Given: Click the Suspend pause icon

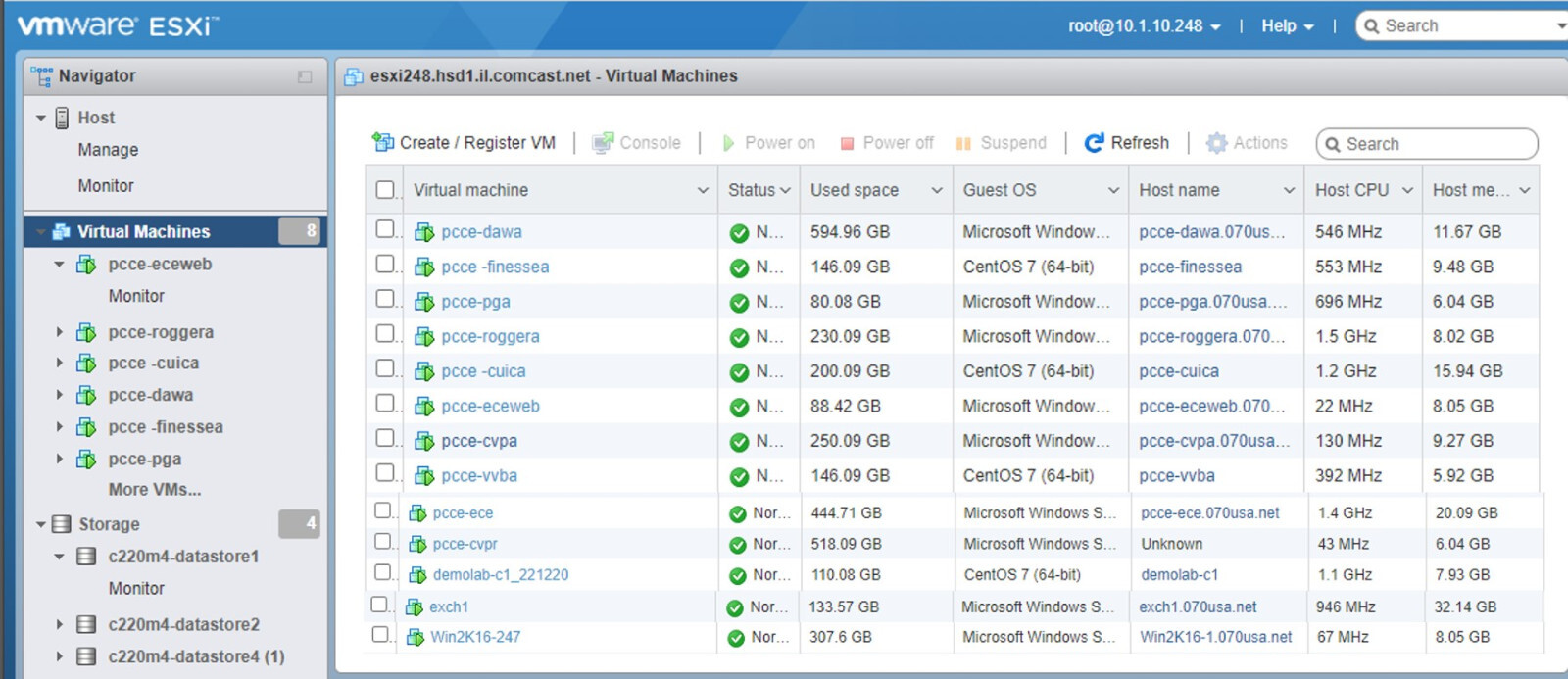Looking at the screenshot, I should pyautogui.click(x=963, y=143).
